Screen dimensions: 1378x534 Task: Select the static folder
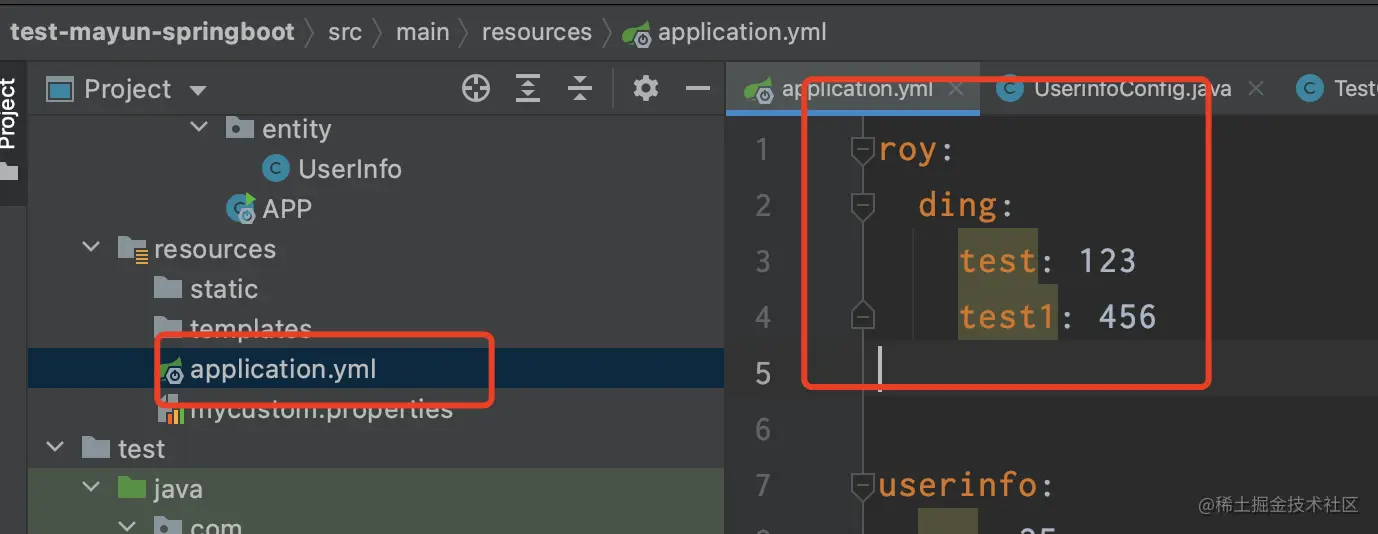tap(223, 289)
